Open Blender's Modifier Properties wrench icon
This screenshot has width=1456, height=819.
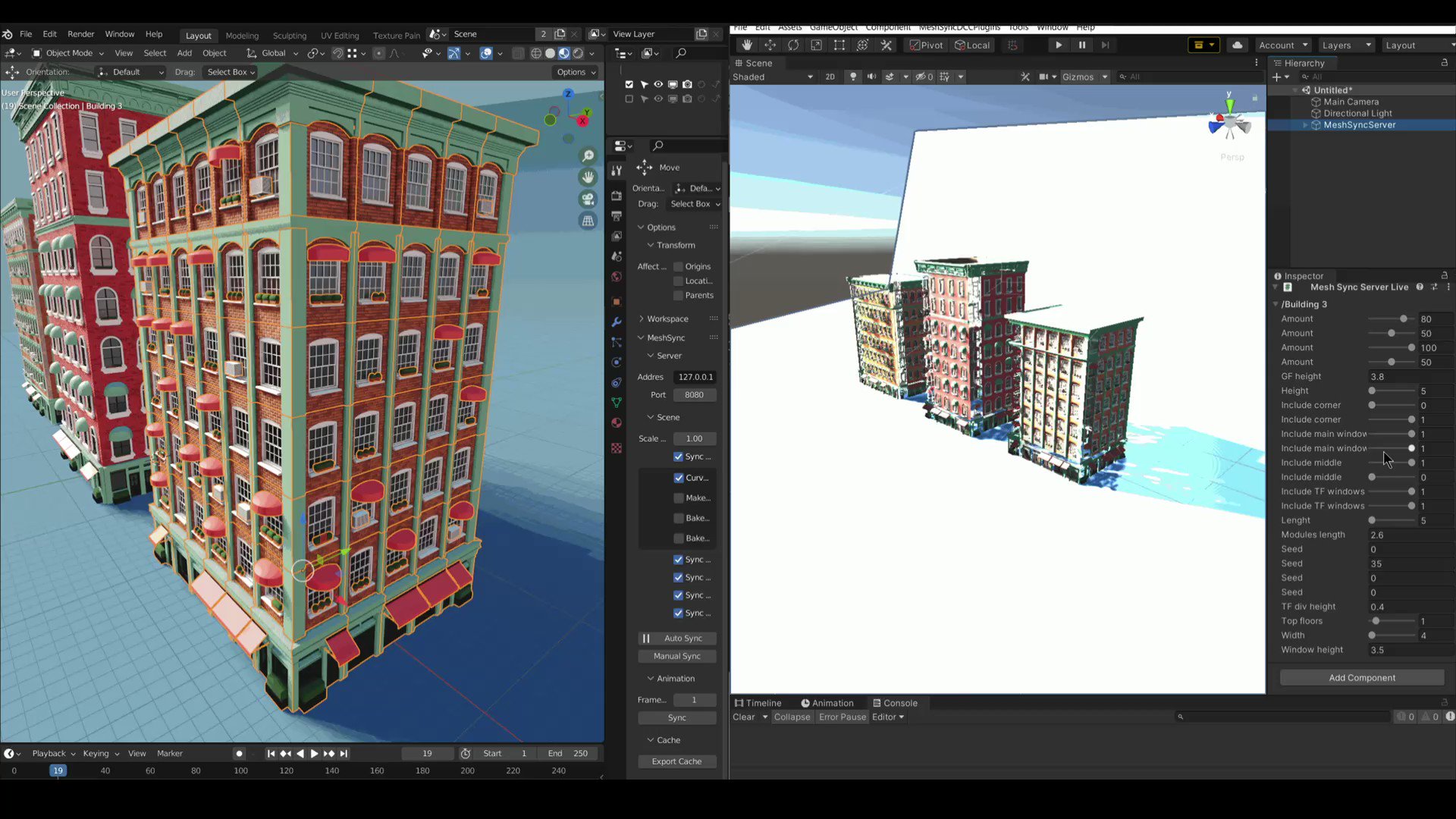point(616,322)
